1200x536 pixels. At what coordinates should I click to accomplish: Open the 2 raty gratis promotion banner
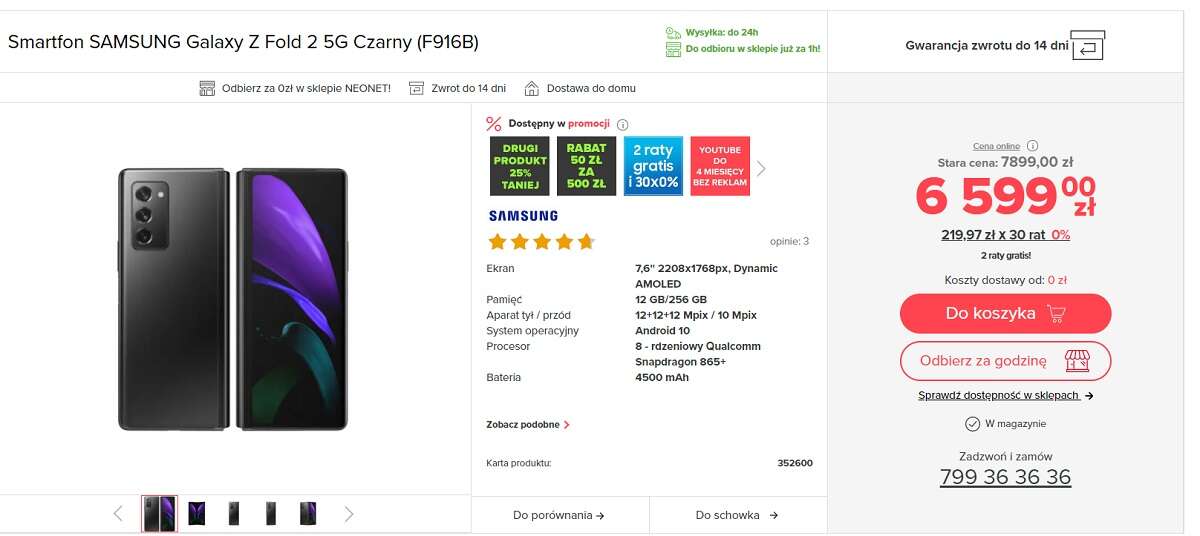pos(653,166)
